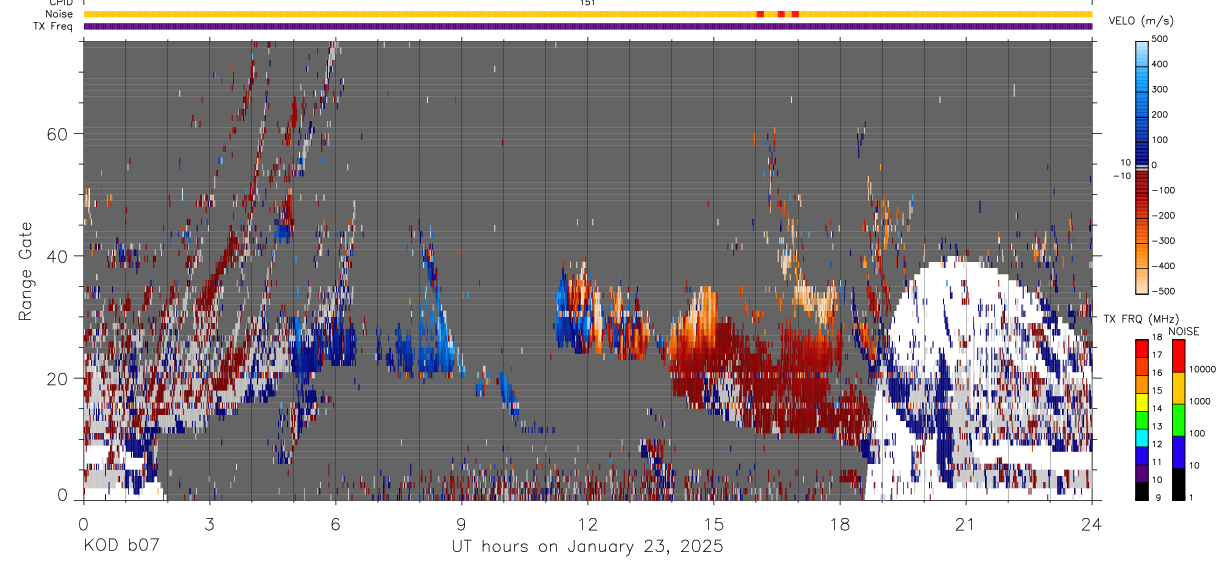Click the 'Range Gate' y-axis label
1228x567 pixels.
(x=25, y=271)
